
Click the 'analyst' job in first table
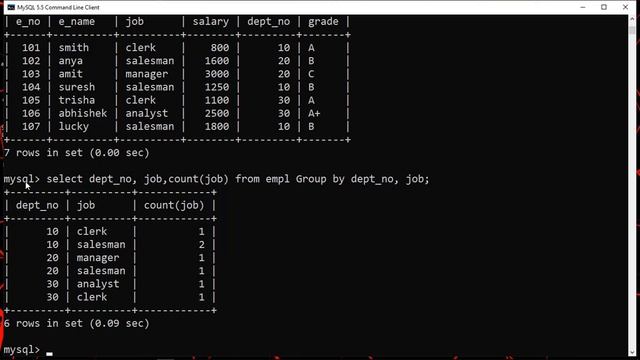click(147, 113)
